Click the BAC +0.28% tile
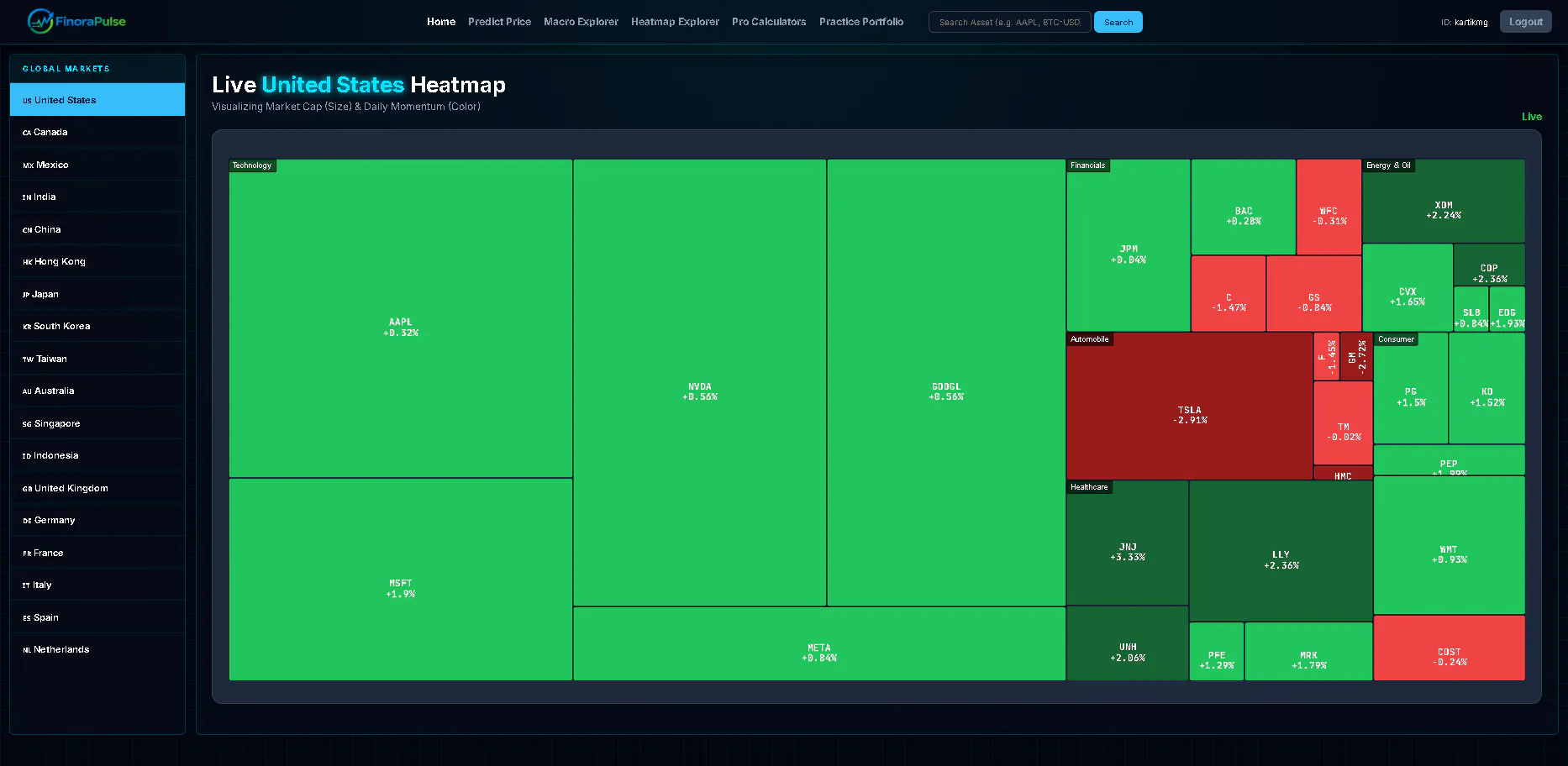Screen dimensions: 1568x766 pos(1244,207)
